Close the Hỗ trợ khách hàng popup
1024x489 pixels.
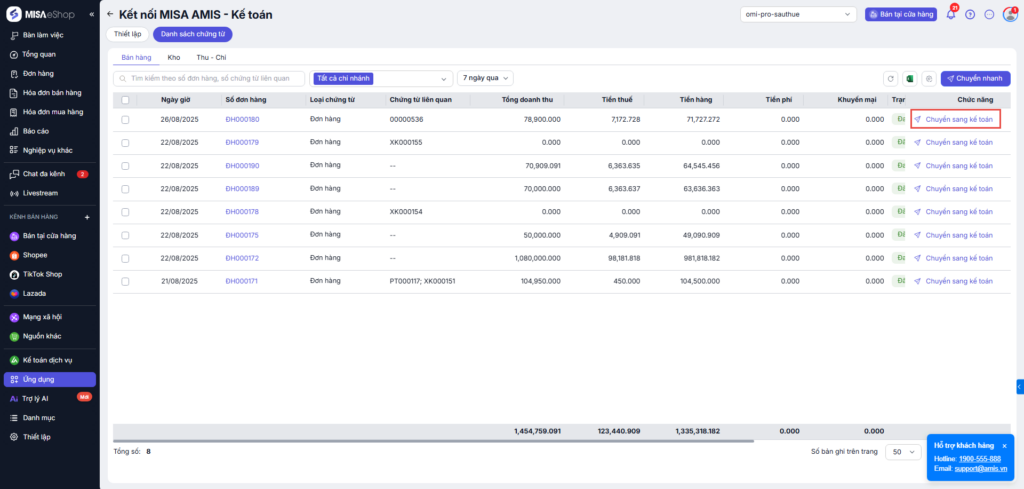[x=1004, y=445]
